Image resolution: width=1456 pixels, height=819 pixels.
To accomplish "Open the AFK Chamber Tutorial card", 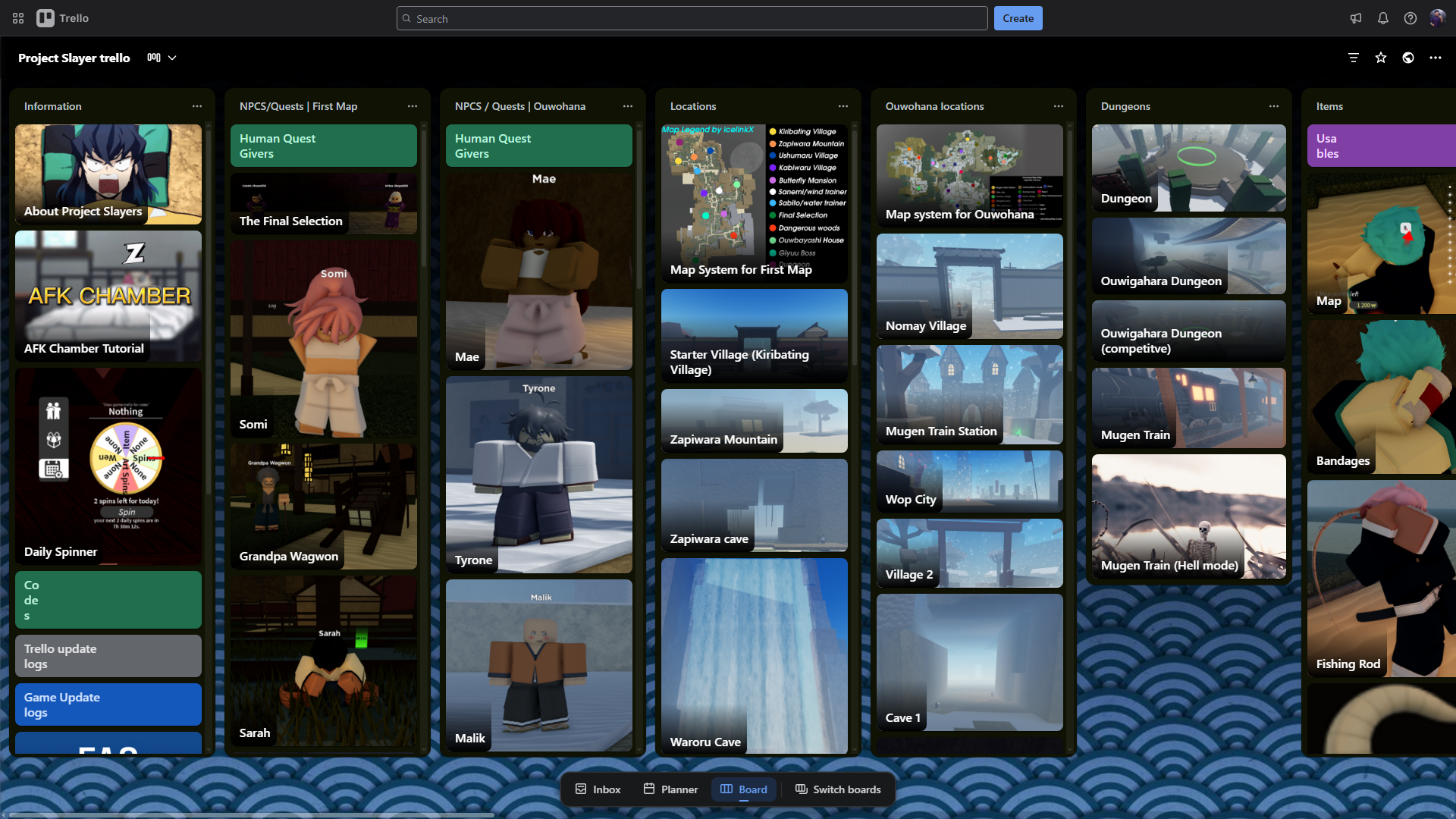I will (x=108, y=296).
